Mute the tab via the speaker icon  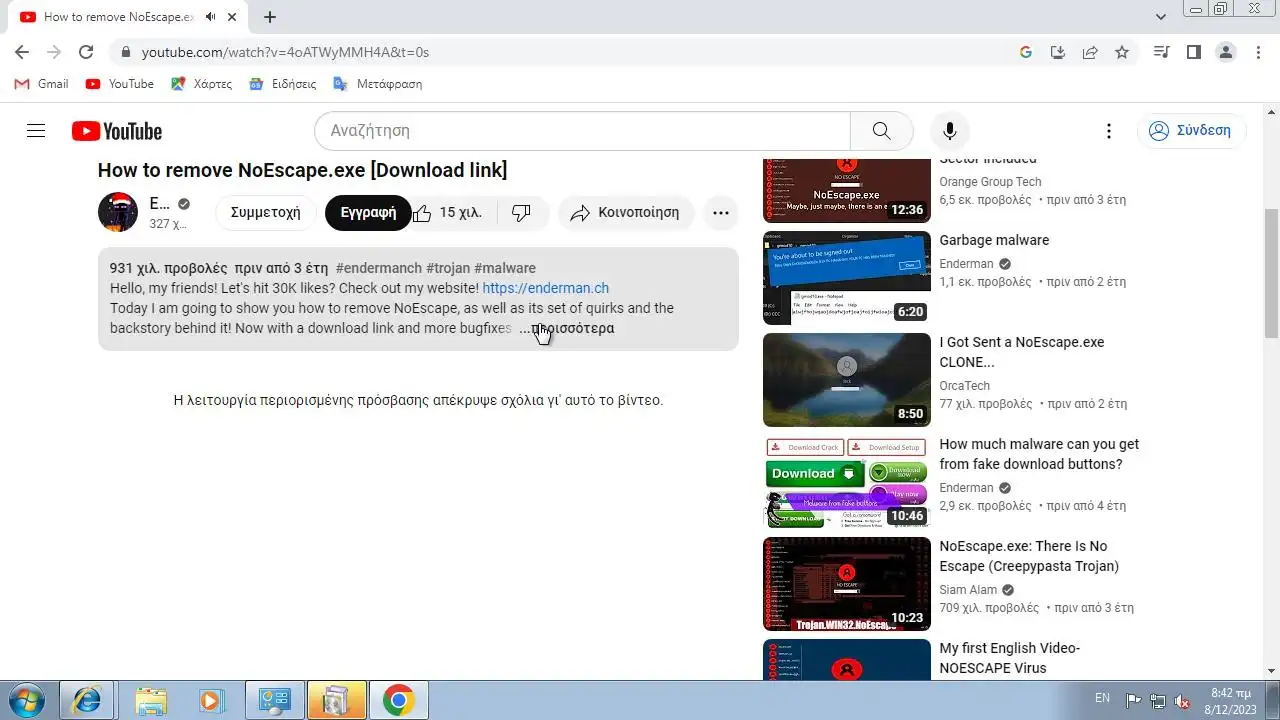coord(211,17)
